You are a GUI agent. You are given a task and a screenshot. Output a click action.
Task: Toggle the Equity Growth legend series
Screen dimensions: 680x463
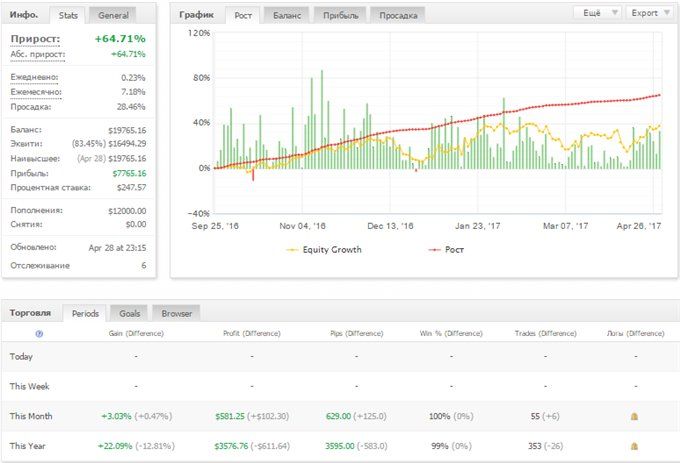pos(324,249)
